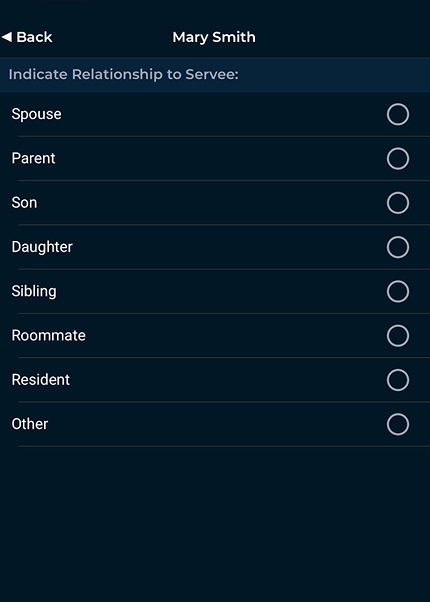Click the Back text link

(x=34, y=37)
